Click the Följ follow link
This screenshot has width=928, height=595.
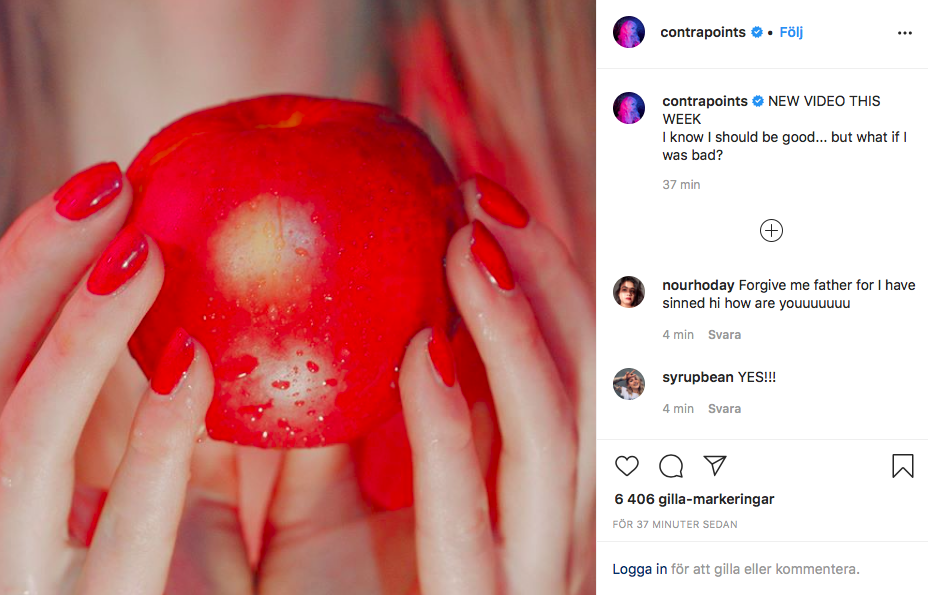pyautogui.click(x=791, y=32)
